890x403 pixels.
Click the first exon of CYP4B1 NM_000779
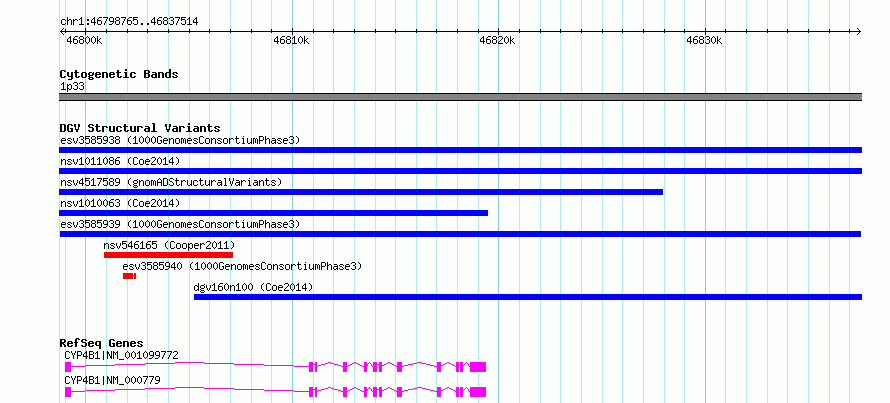click(68, 392)
